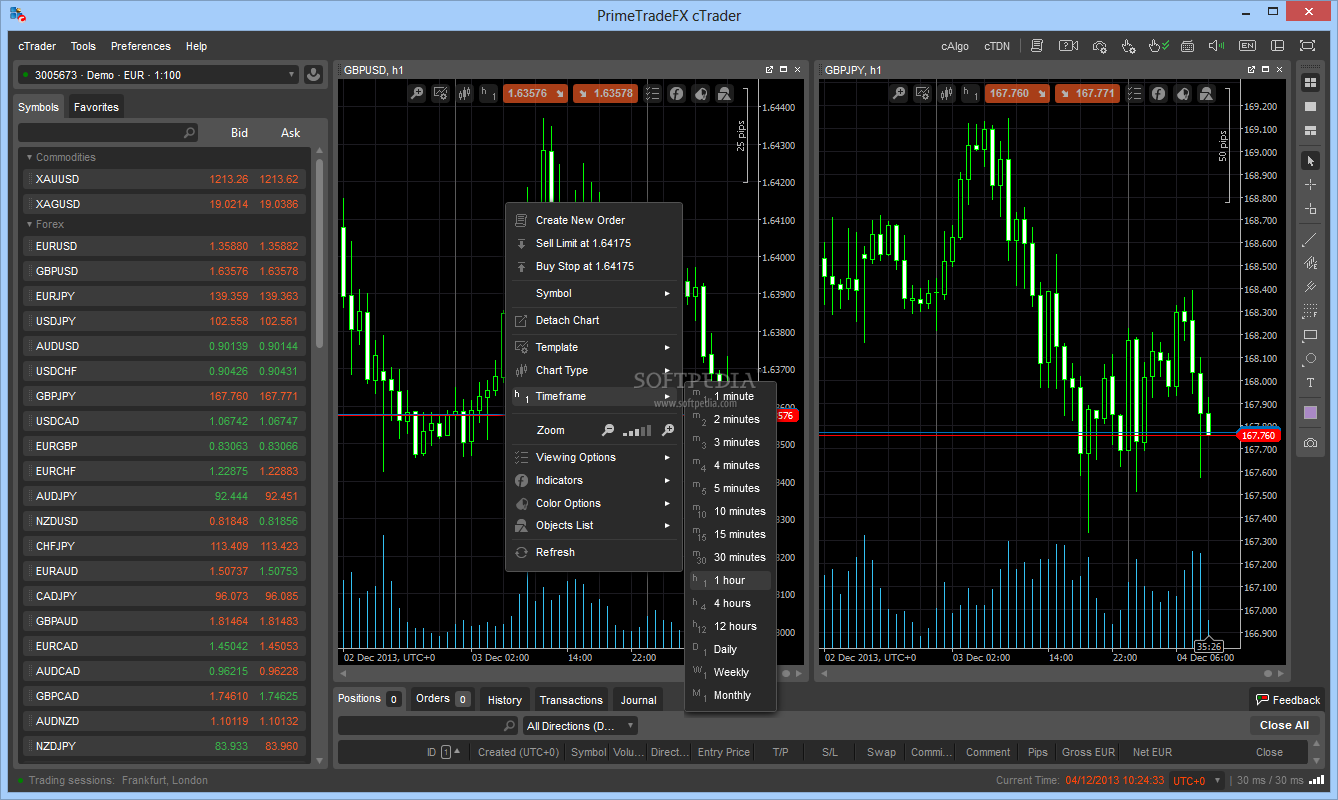Toggle QuickTrade pointer with green check
This screenshot has height=800, width=1338.
(1158, 46)
